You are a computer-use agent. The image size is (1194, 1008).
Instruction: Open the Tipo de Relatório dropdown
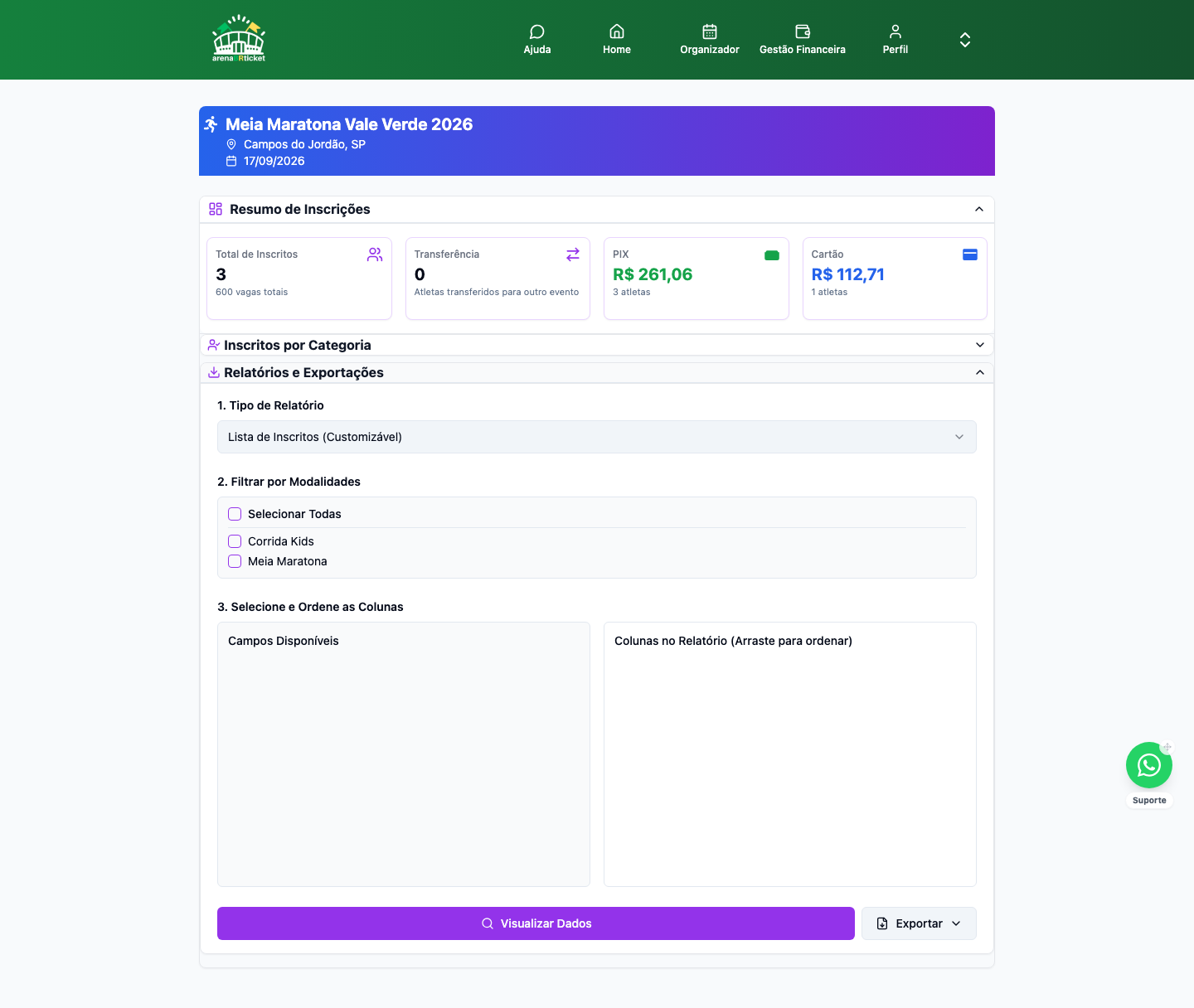click(x=597, y=437)
